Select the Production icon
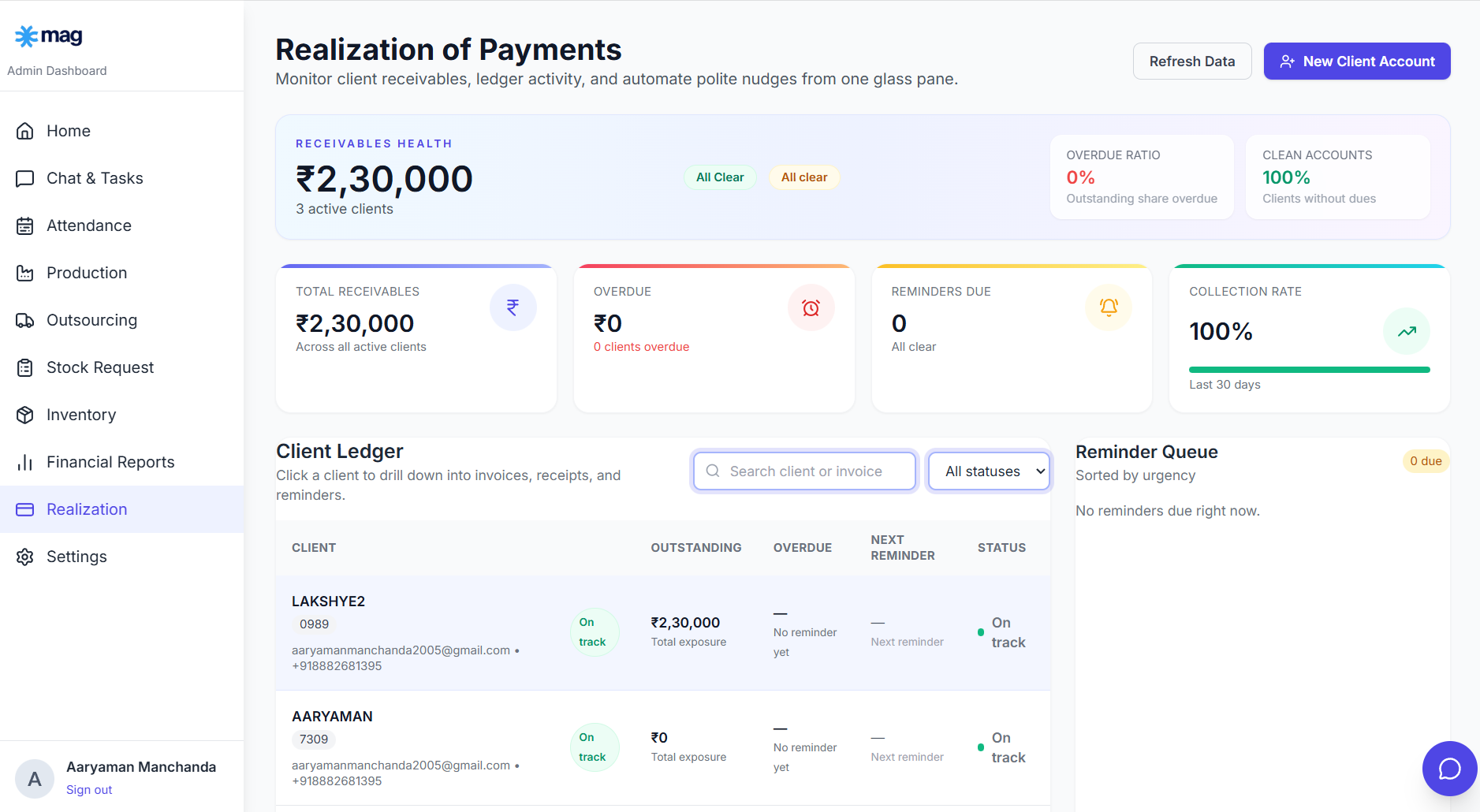 point(24,273)
